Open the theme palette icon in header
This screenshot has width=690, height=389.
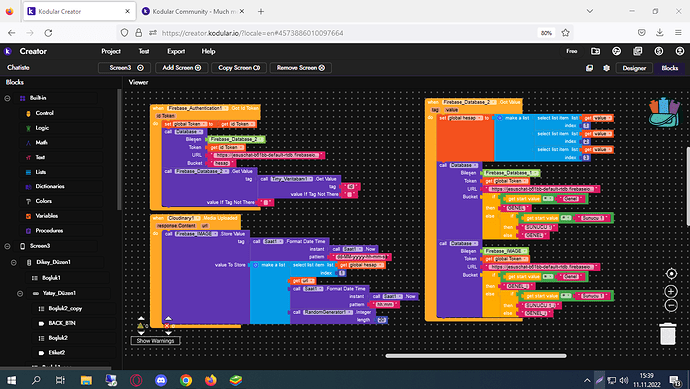617,51
